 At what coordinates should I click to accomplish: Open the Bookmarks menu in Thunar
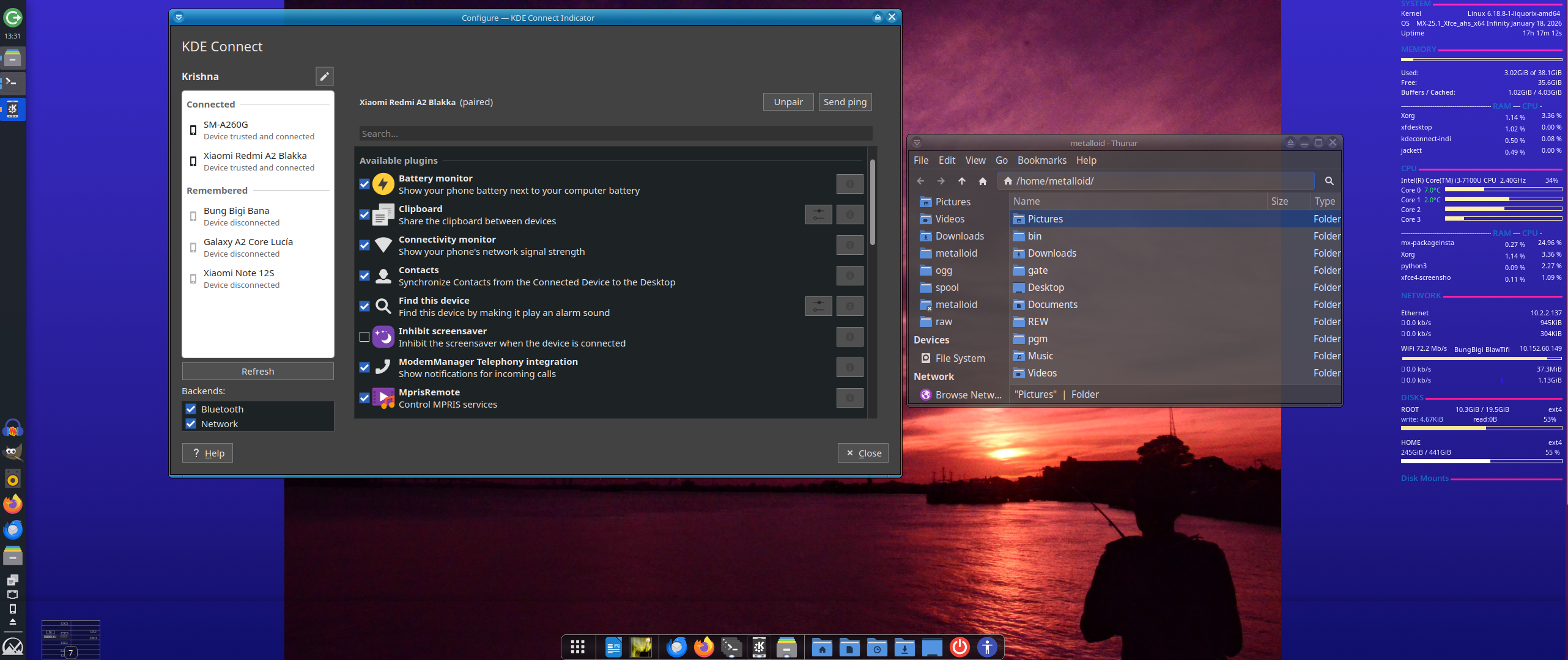(1041, 160)
